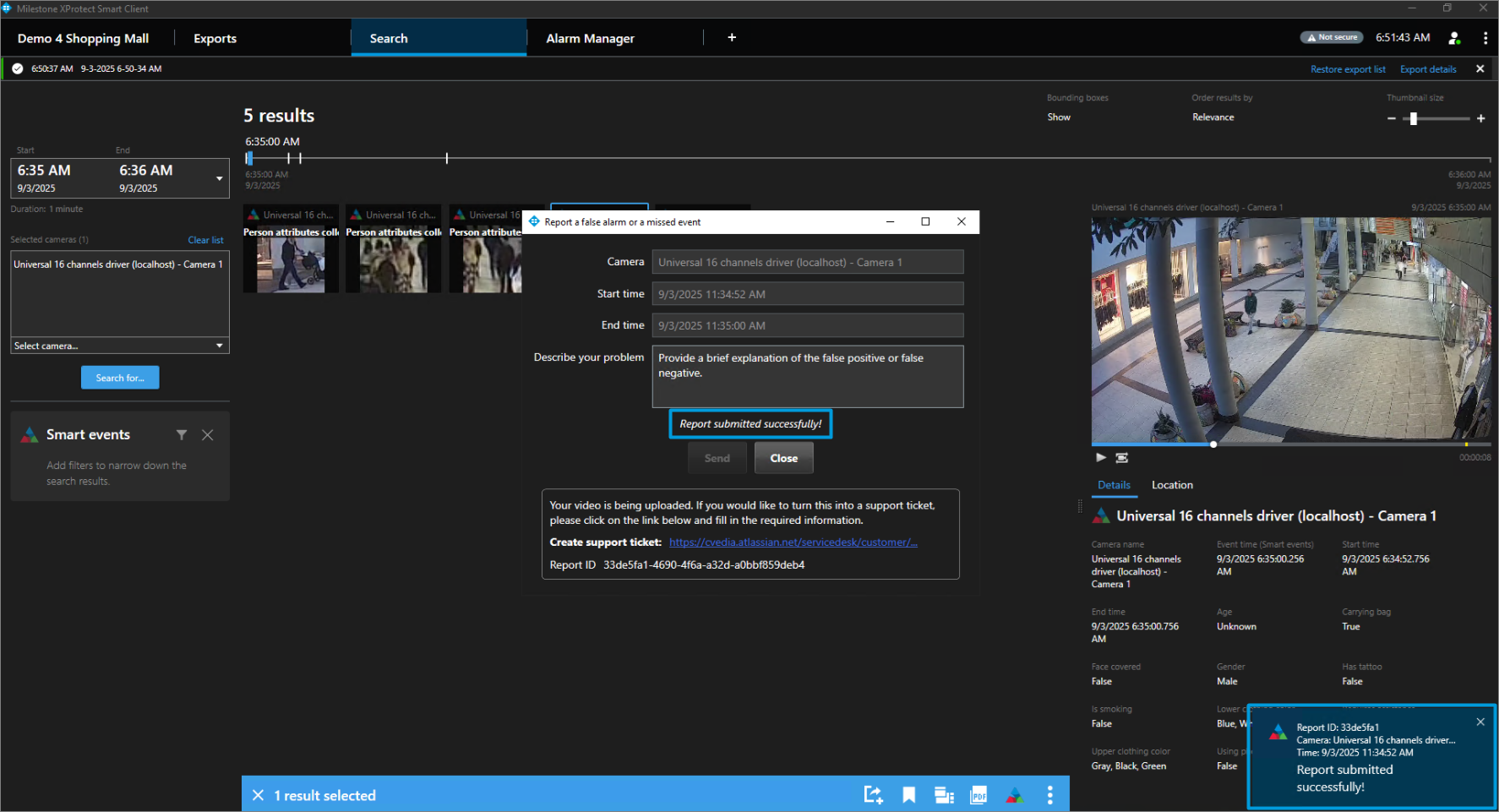Play the preview video
This screenshot has height=812, width=1499.
pyautogui.click(x=1100, y=457)
